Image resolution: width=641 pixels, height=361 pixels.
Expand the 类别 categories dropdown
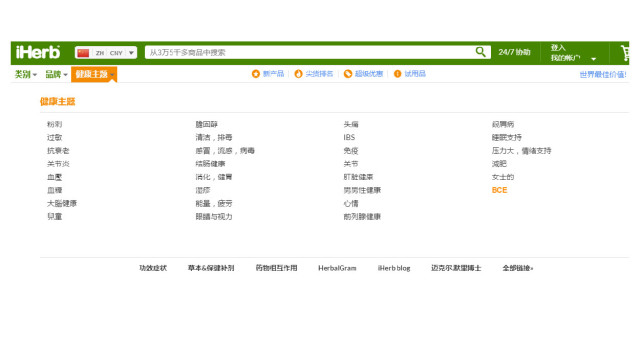[26, 74]
